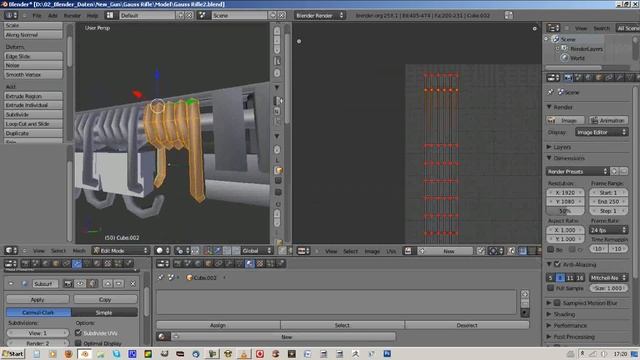640x360 pixels.
Task: Add a new scene with the plus icon beside Scene
Action: click(x=273, y=16)
